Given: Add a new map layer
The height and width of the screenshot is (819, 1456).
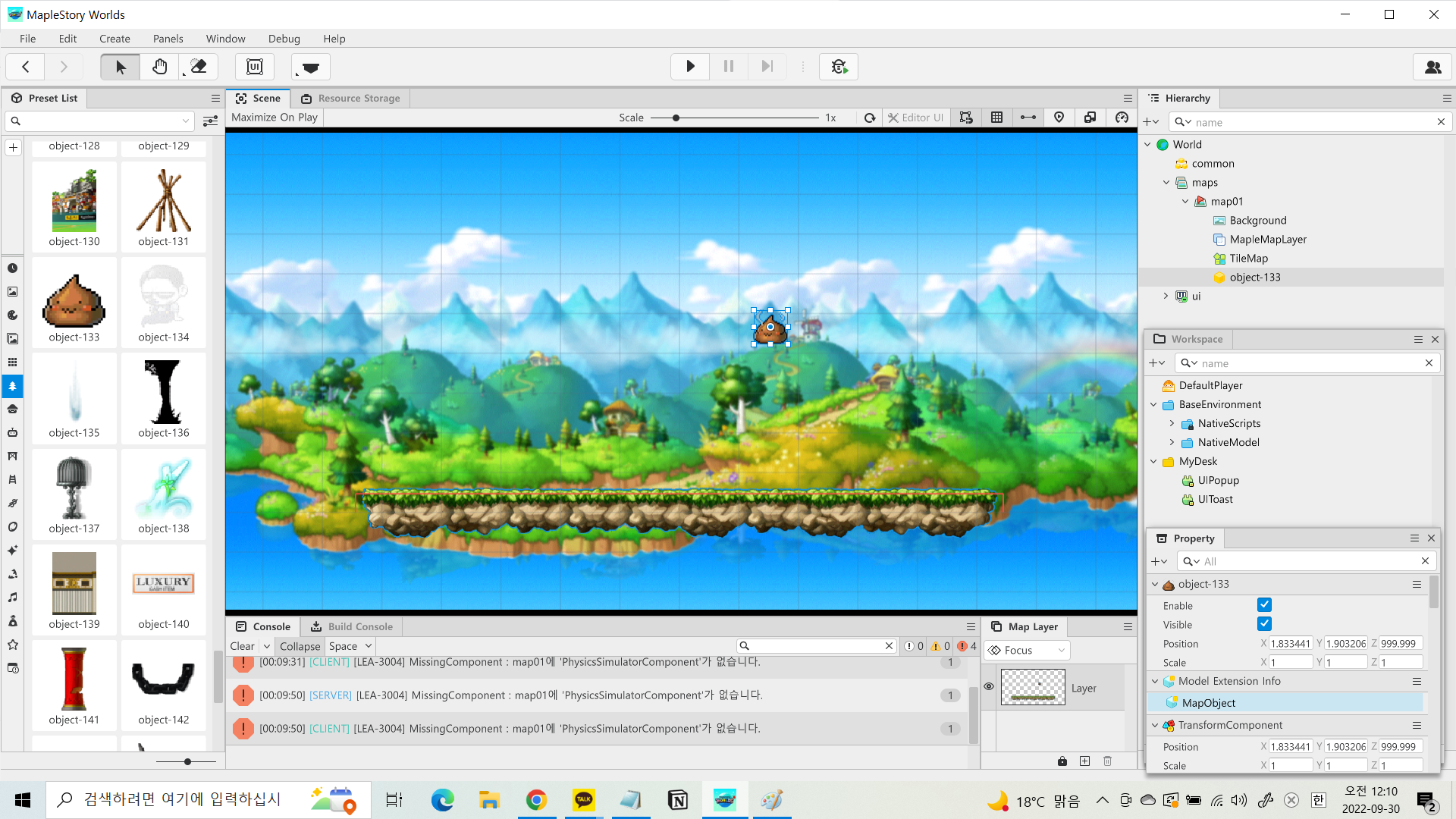Looking at the screenshot, I should (x=1085, y=761).
